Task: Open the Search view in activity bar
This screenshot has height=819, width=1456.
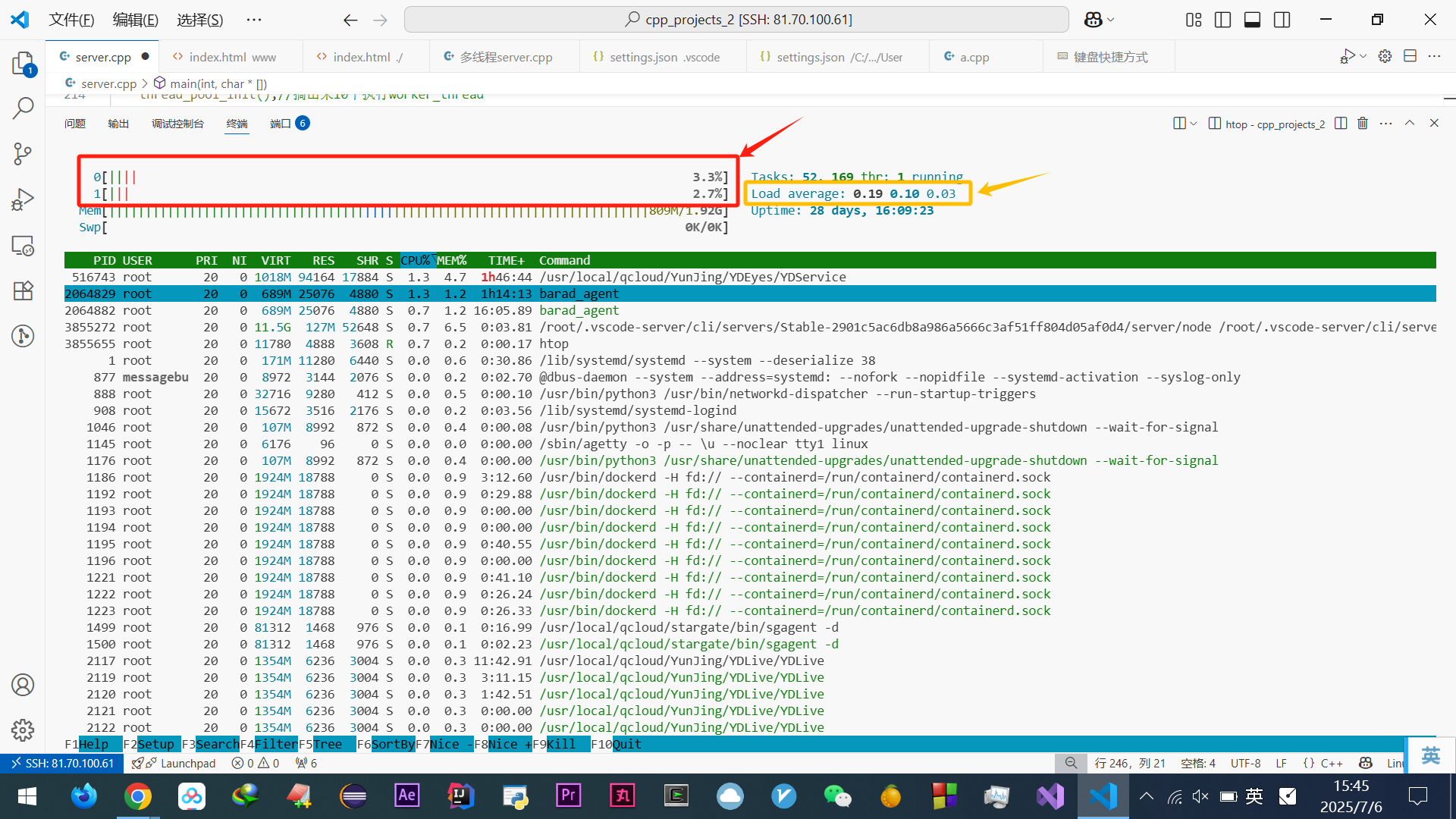Action: pos(23,108)
